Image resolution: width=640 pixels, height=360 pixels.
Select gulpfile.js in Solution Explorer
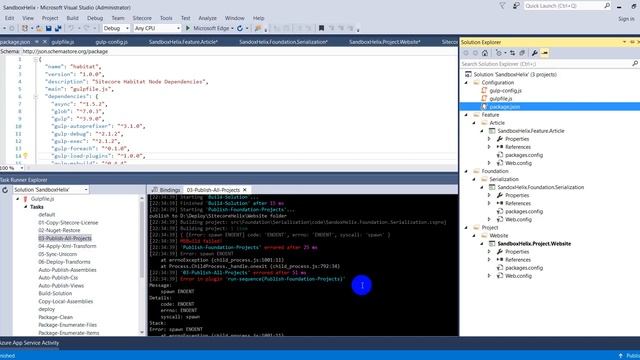point(500,98)
